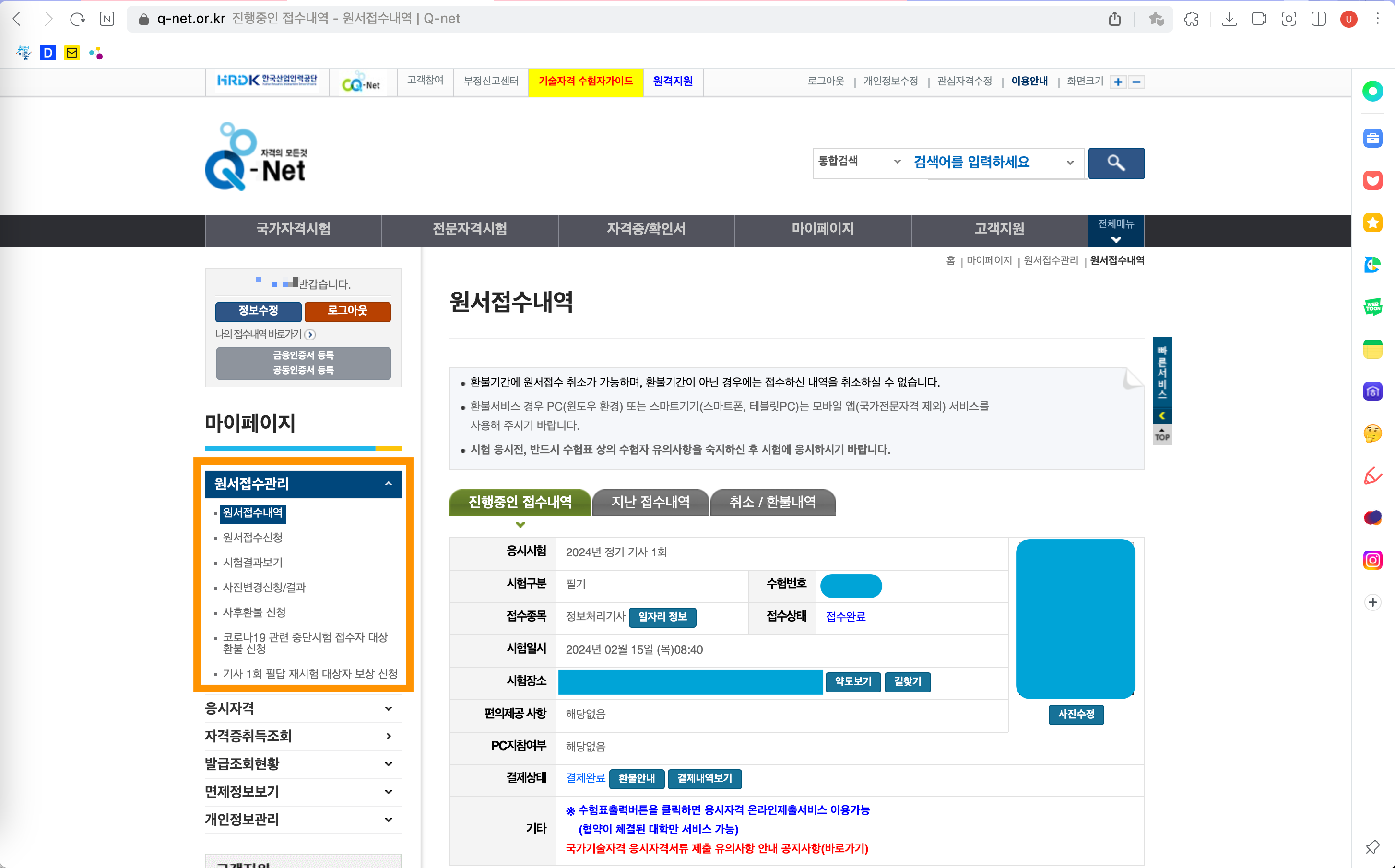Expand the 전체메뉴 dropdown
Screen dimensions: 1395x868
point(1115,231)
